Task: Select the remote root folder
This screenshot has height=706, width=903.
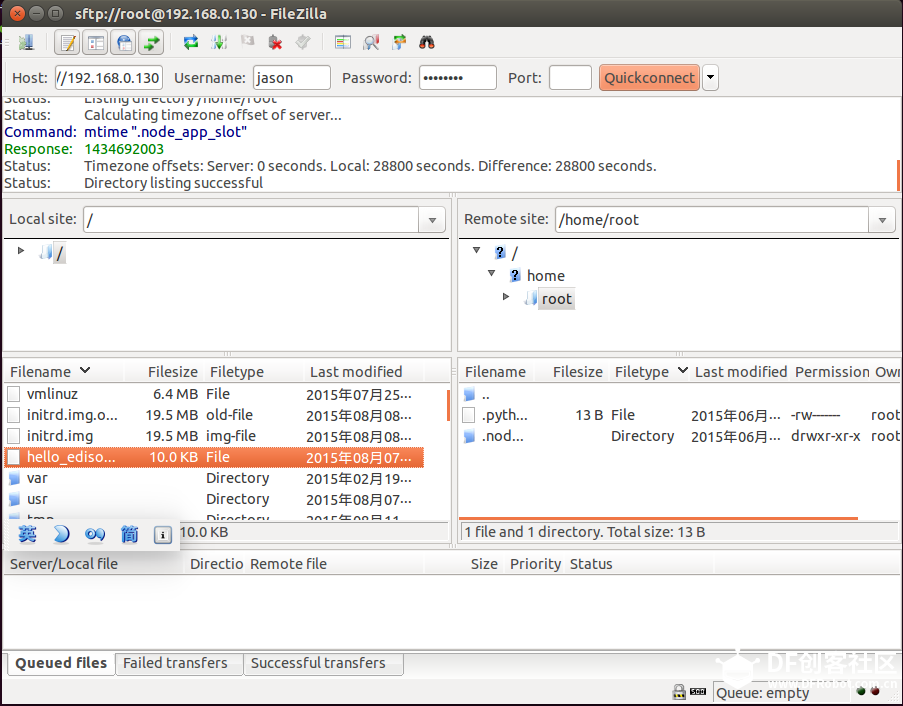Action: tap(556, 299)
